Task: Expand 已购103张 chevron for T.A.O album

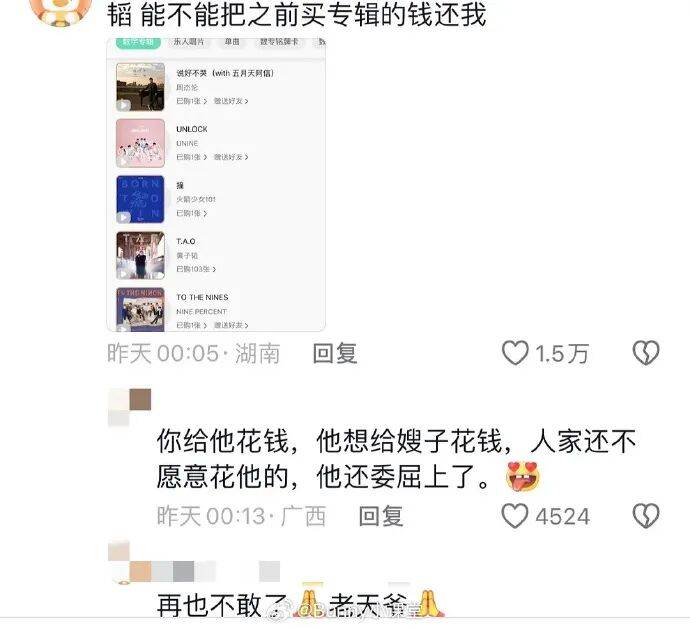Action: click(x=214, y=269)
